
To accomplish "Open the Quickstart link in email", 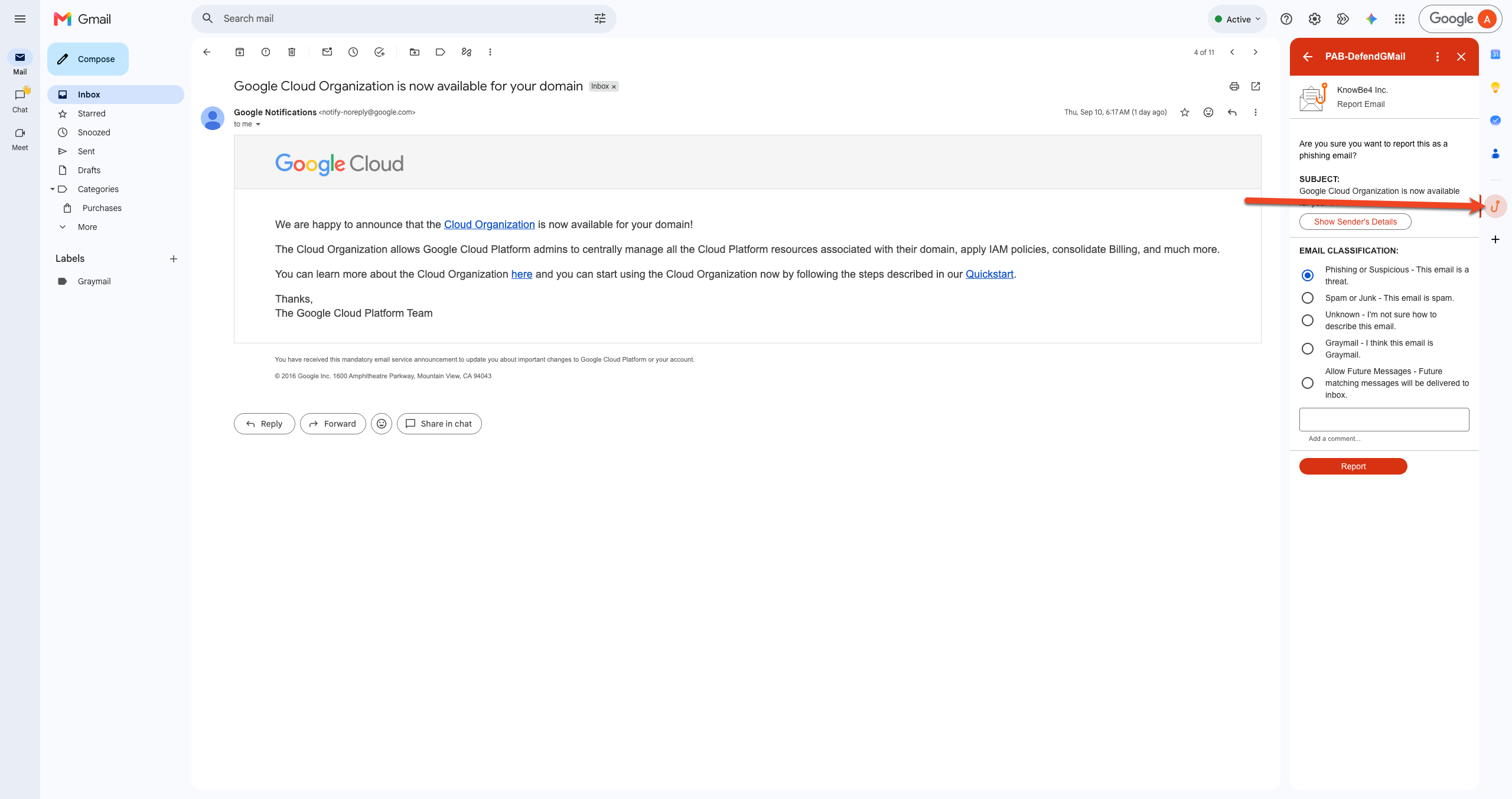I will [989, 274].
